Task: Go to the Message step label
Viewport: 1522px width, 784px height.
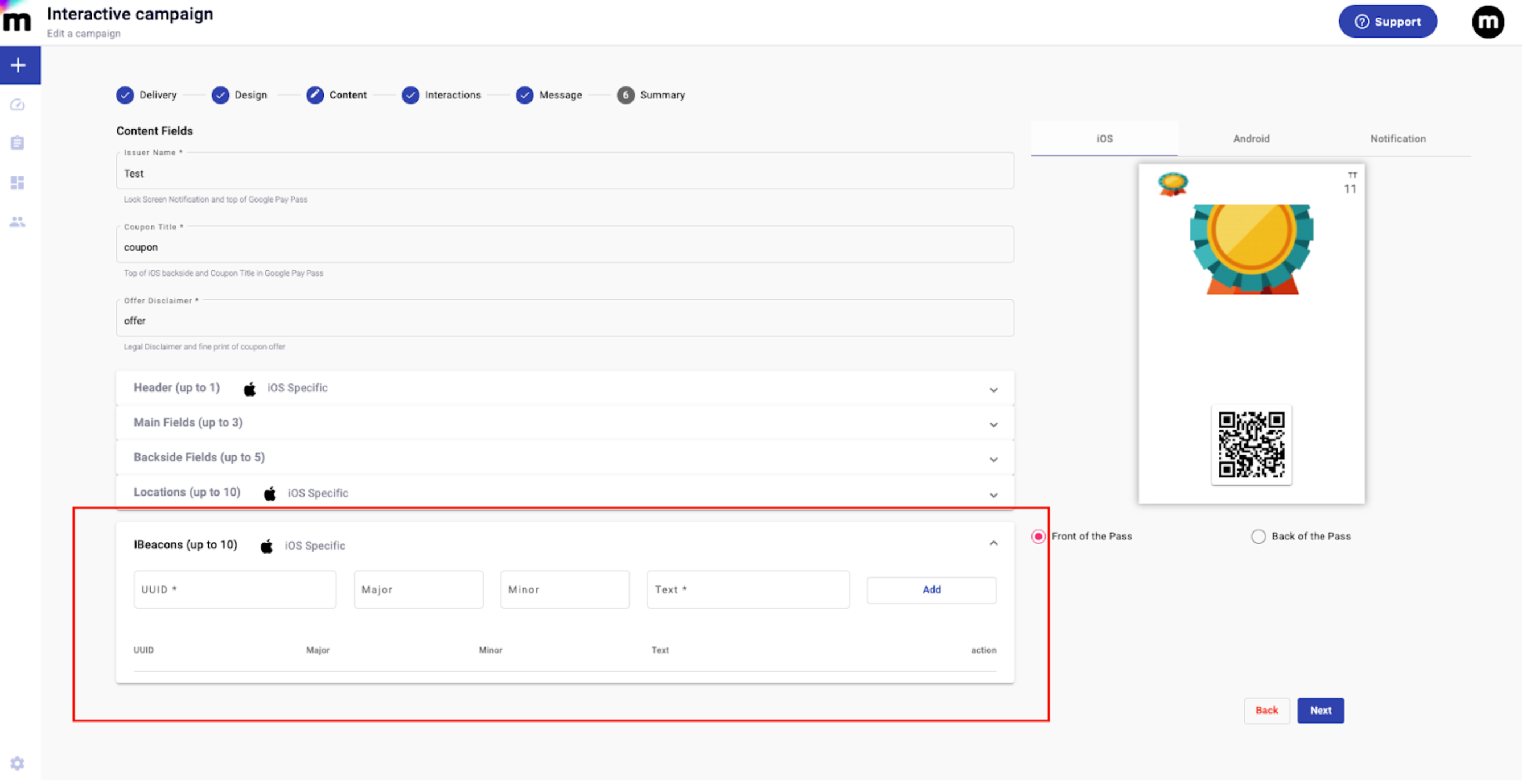Action: coord(560,95)
